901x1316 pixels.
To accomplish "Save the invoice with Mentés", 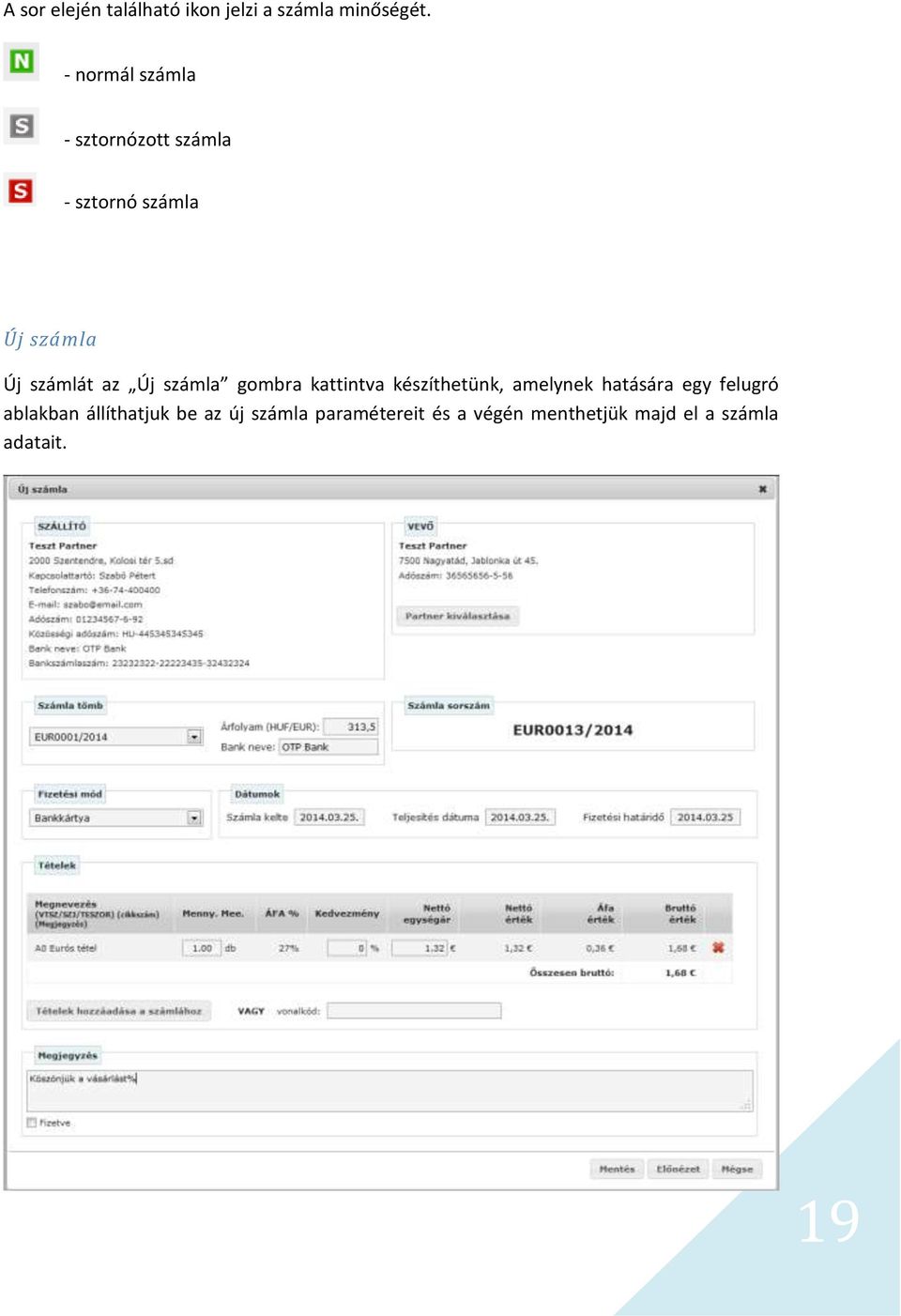I will point(617,1170).
